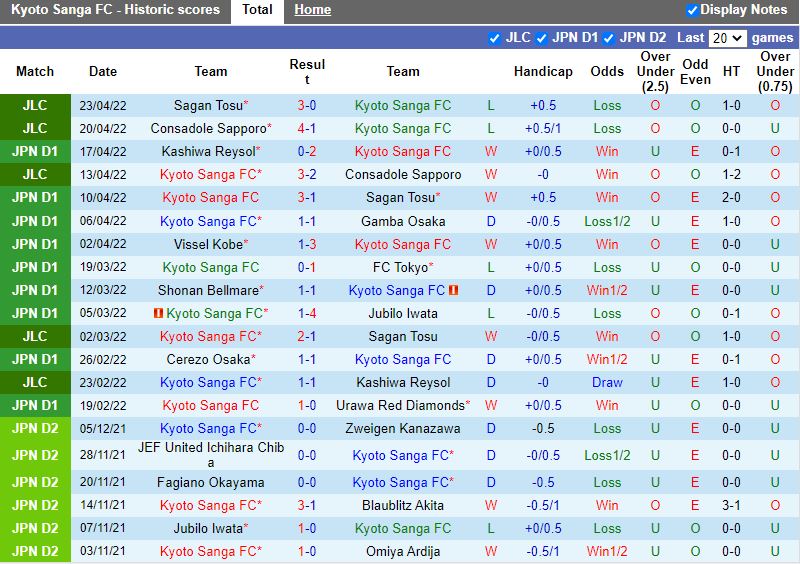
Task: Click JPN D2 league cell on 14/11/21 row
Action: coord(35,505)
